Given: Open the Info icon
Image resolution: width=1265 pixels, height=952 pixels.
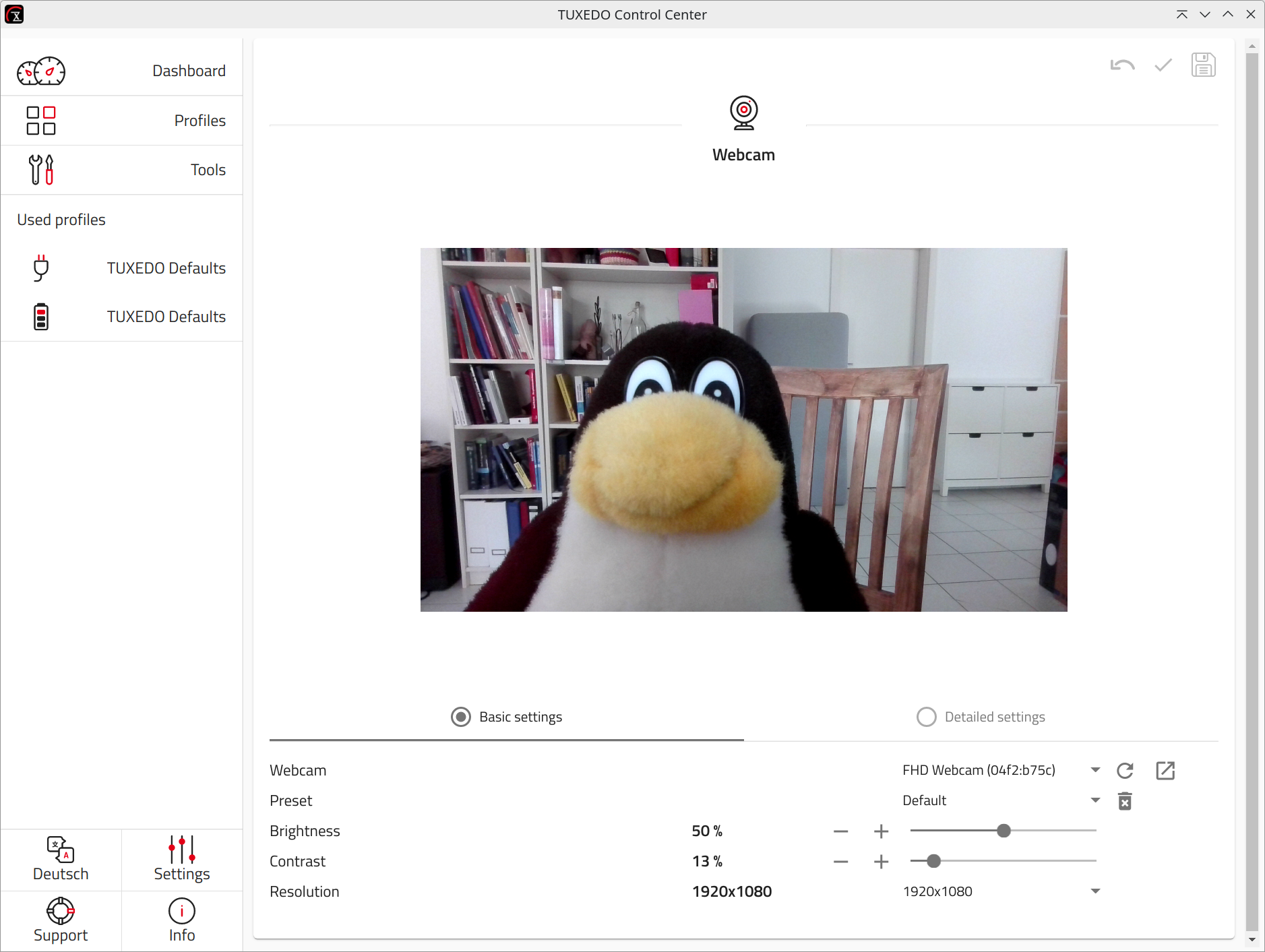Looking at the screenshot, I should tap(182, 911).
